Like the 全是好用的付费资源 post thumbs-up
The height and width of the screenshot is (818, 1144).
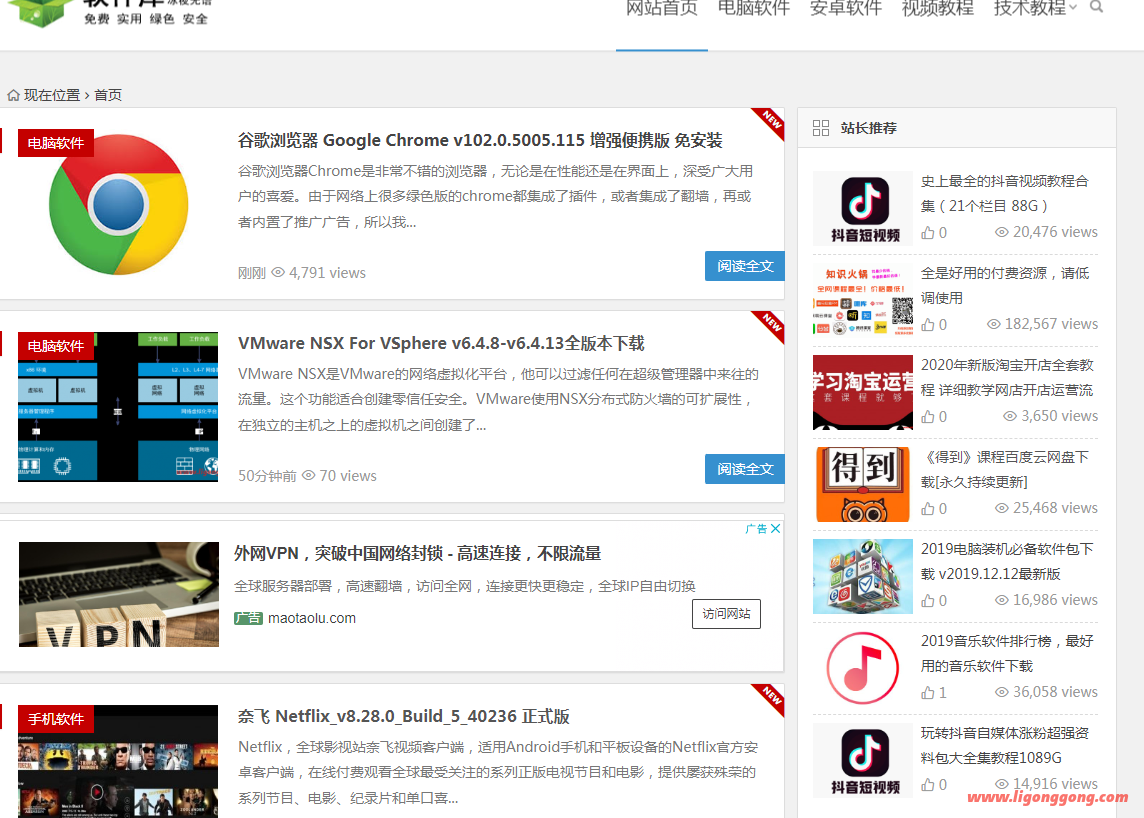(928, 325)
